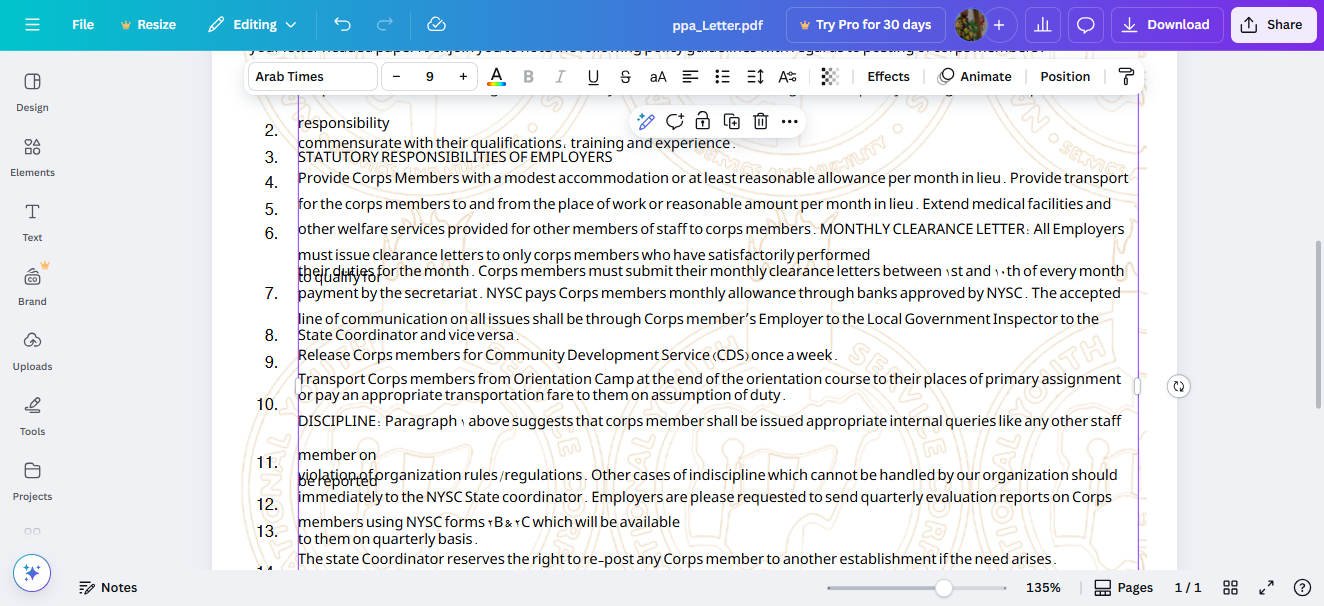Lock the selected element
The width and height of the screenshot is (1324, 606).
tap(703, 121)
